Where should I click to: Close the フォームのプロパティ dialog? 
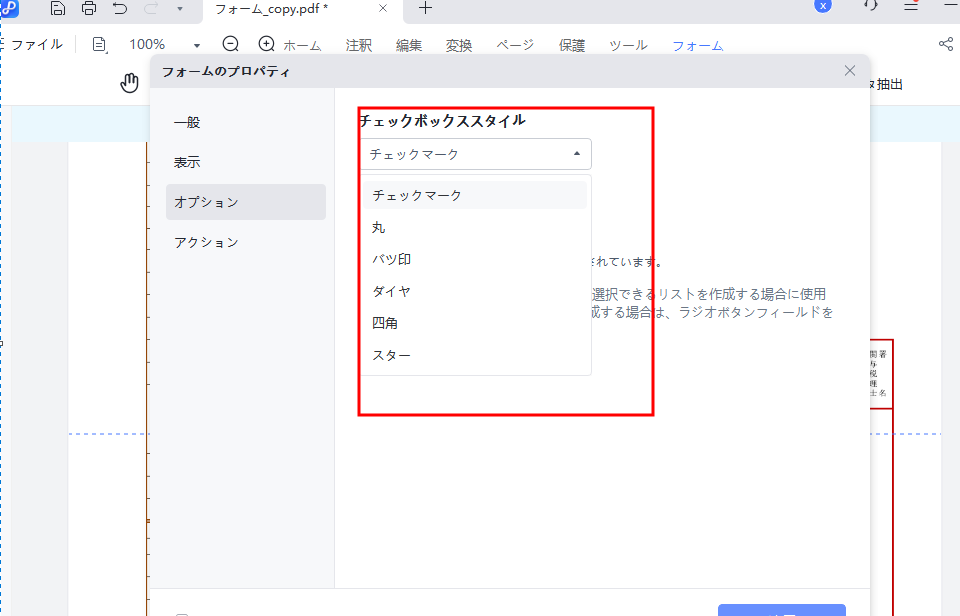click(849, 71)
